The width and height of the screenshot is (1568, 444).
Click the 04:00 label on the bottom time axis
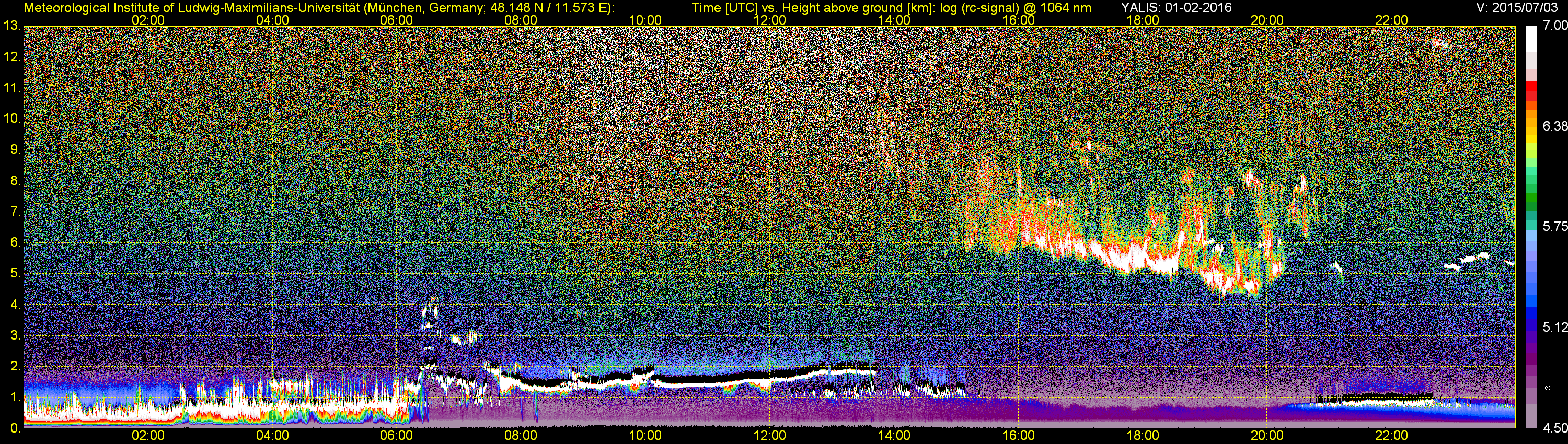click(x=272, y=436)
